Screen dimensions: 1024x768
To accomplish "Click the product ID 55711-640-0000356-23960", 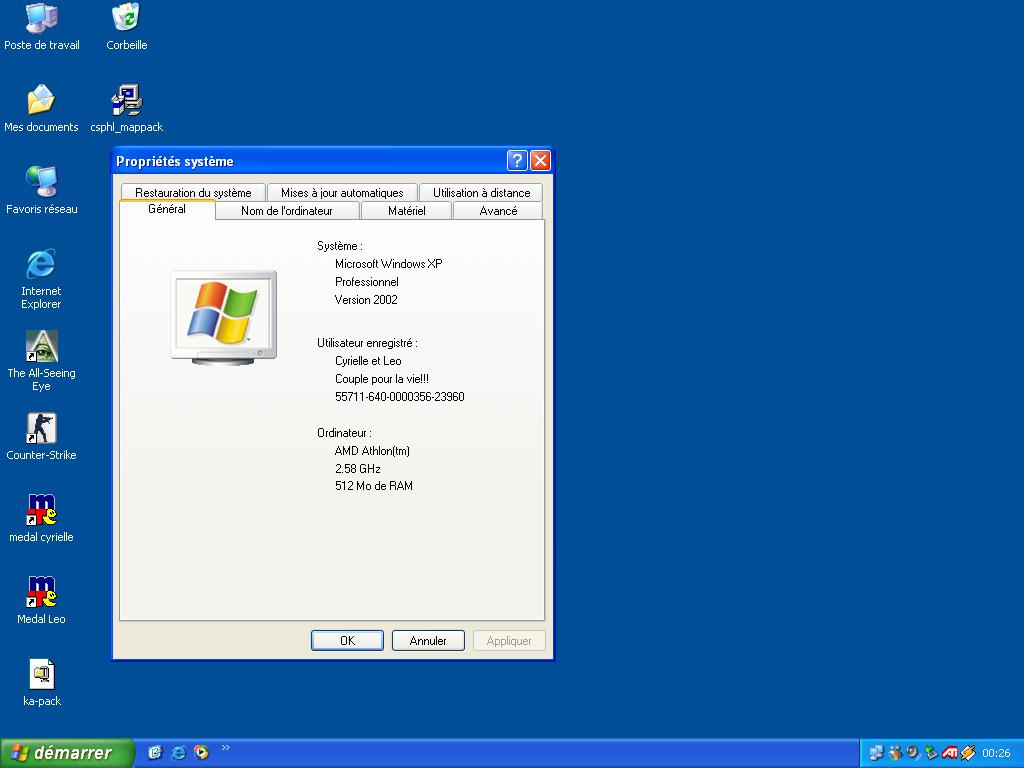I will (x=400, y=396).
